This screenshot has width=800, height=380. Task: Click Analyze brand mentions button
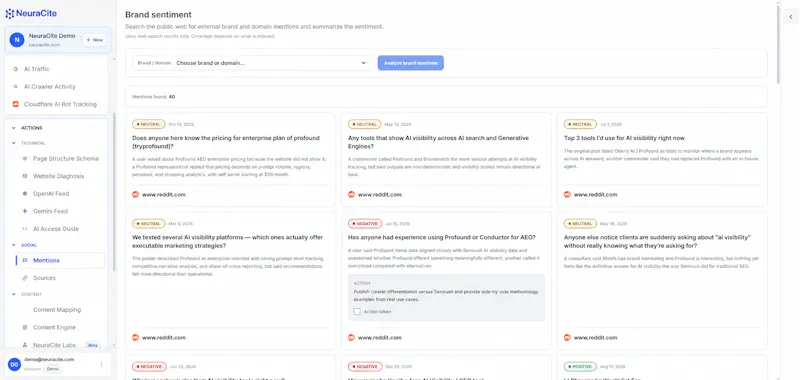[x=411, y=63]
